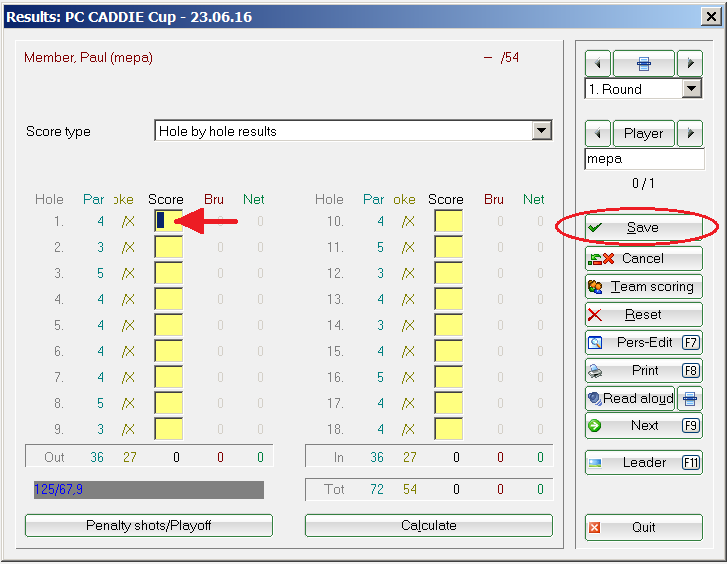This screenshot has height=564, width=727.
Task: Go to next round with right arrow
Action: (x=690, y=63)
